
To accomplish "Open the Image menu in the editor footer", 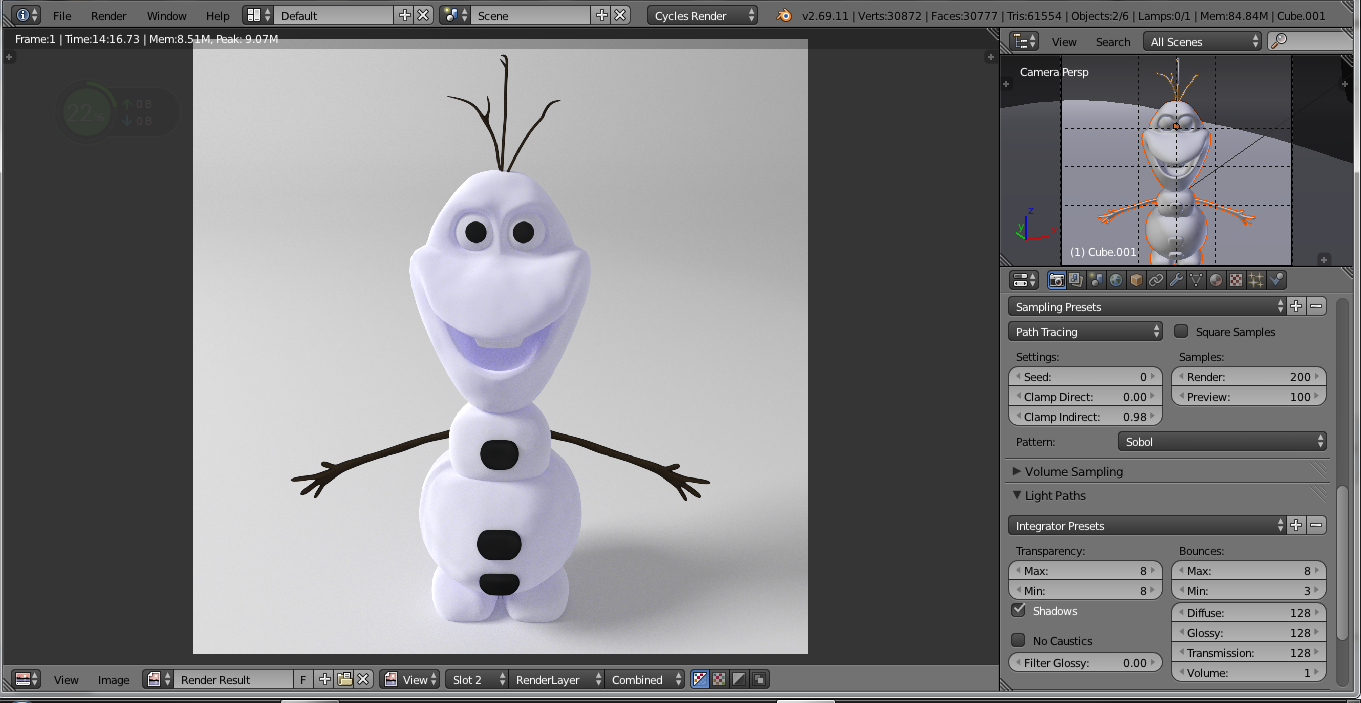I will pyautogui.click(x=113, y=679).
